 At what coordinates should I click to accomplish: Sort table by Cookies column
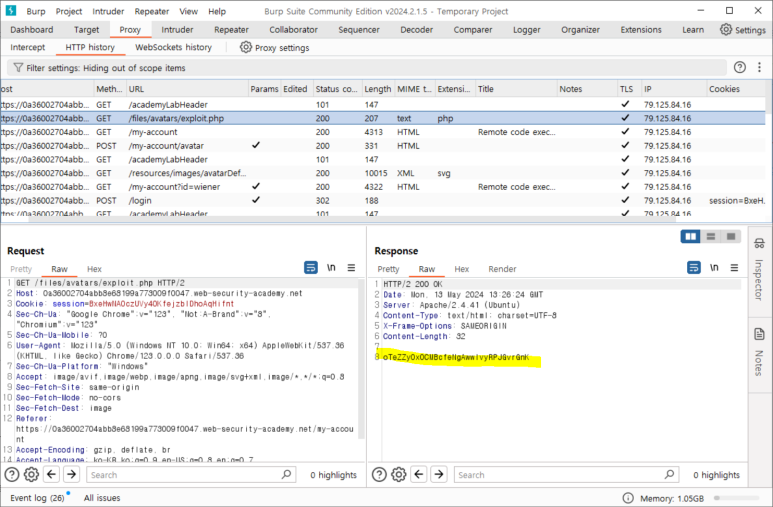(x=736, y=89)
